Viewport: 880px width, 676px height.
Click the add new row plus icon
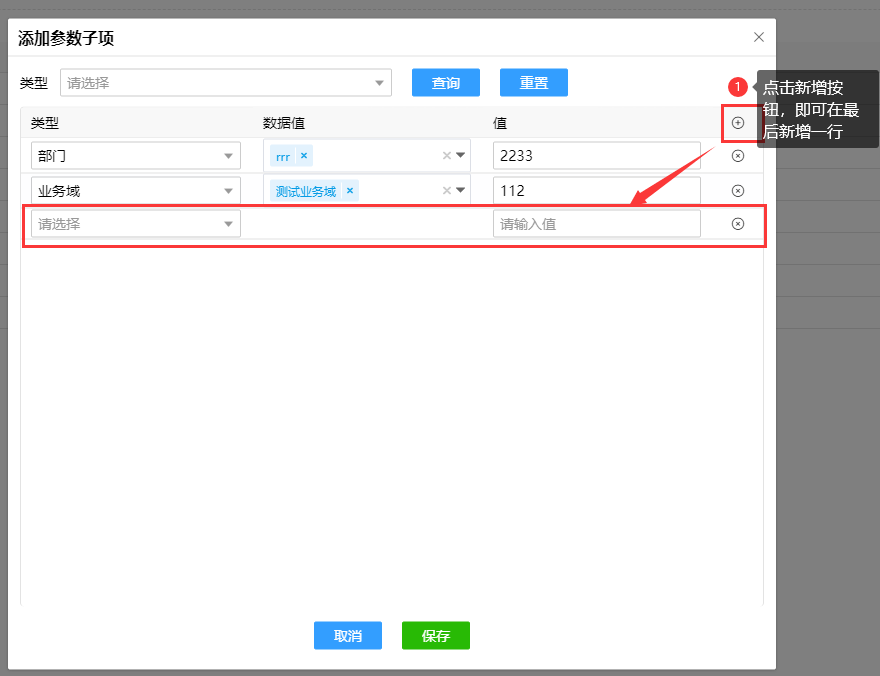738,123
